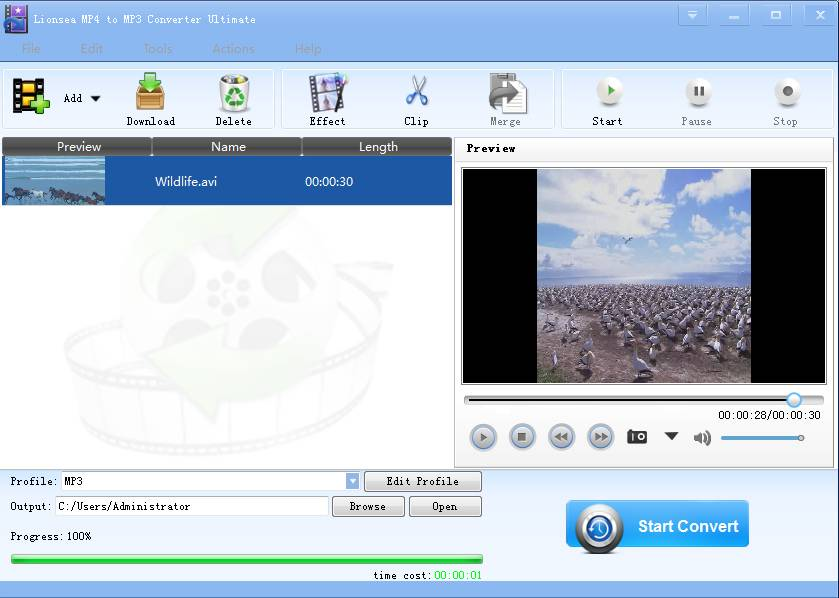The height and width of the screenshot is (598, 839).
Task: Open the Tools menu
Action: coord(158,49)
